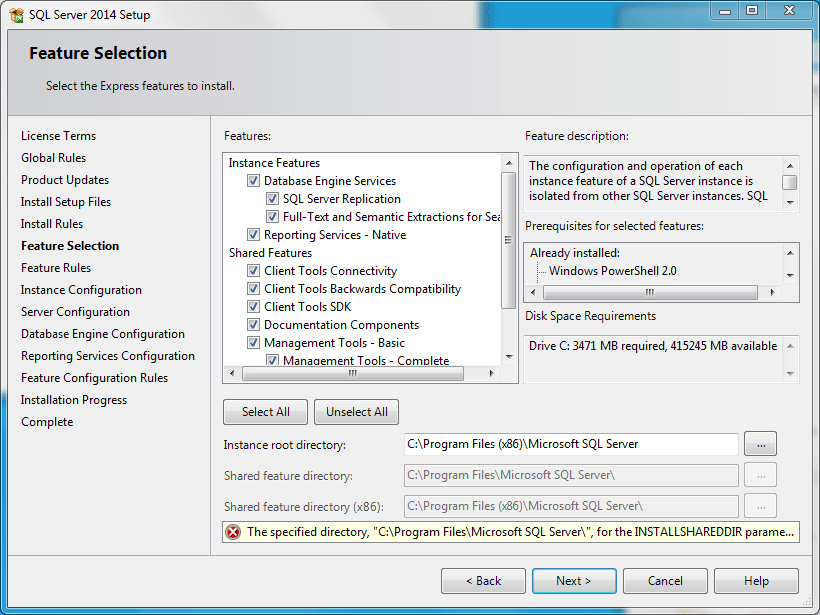Toggle Management Tools - Basic off
The width and height of the screenshot is (820, 615).
[253, 342]
